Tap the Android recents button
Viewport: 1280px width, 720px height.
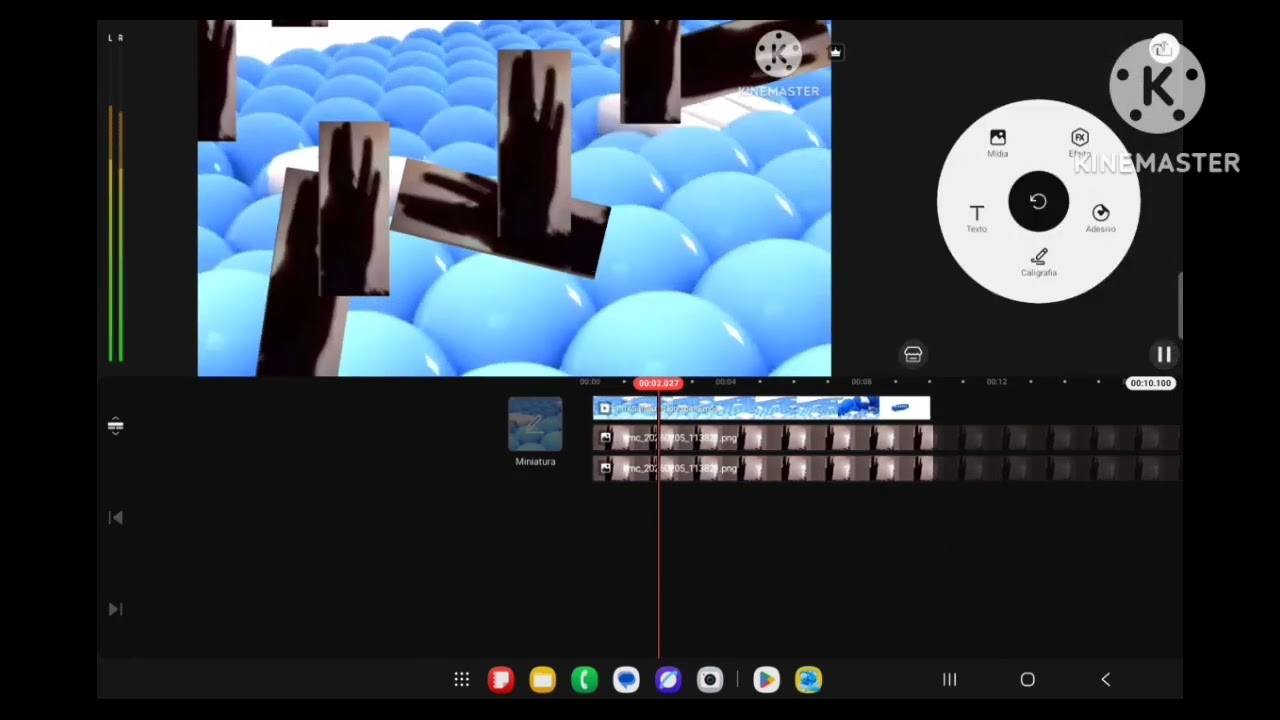pos(949,680)
